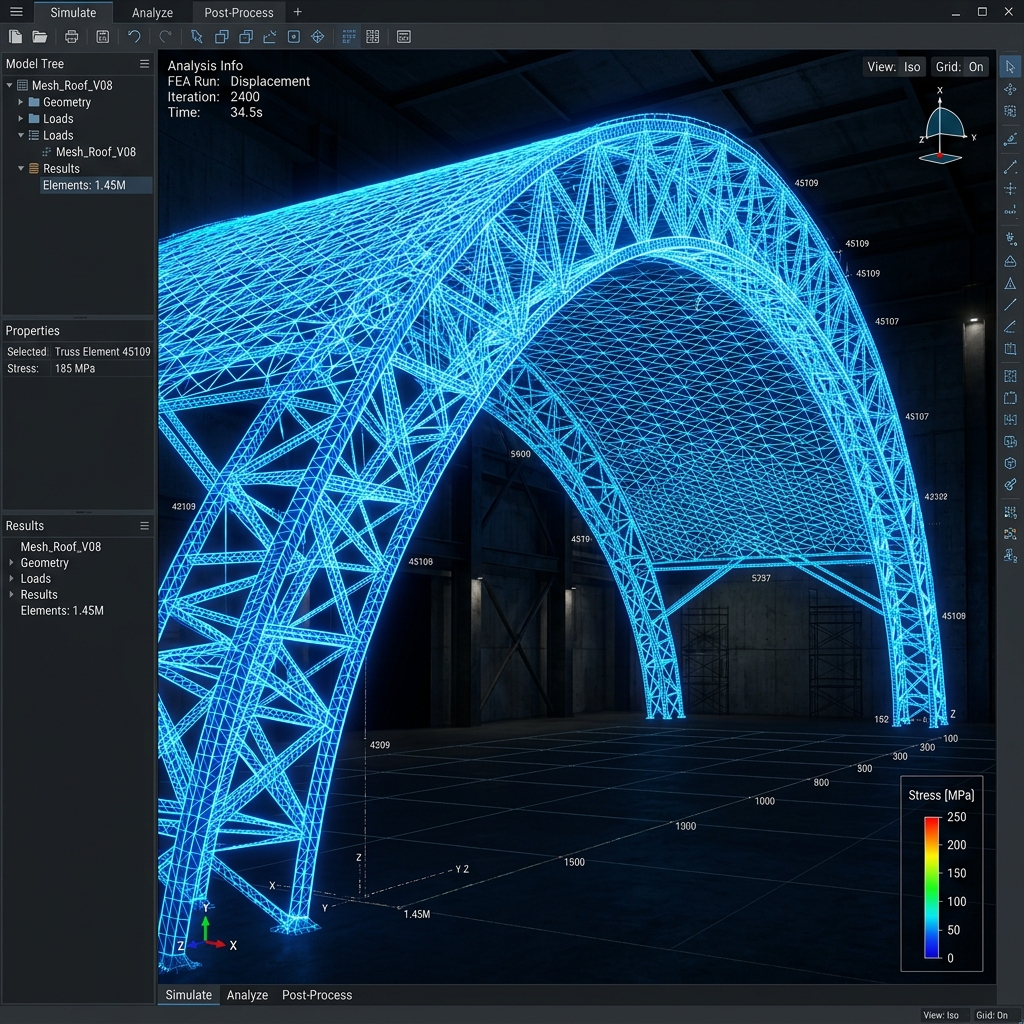Select the two-point line tool in sidebar
This screenshot has width=1024, height=1024.
1010,167
